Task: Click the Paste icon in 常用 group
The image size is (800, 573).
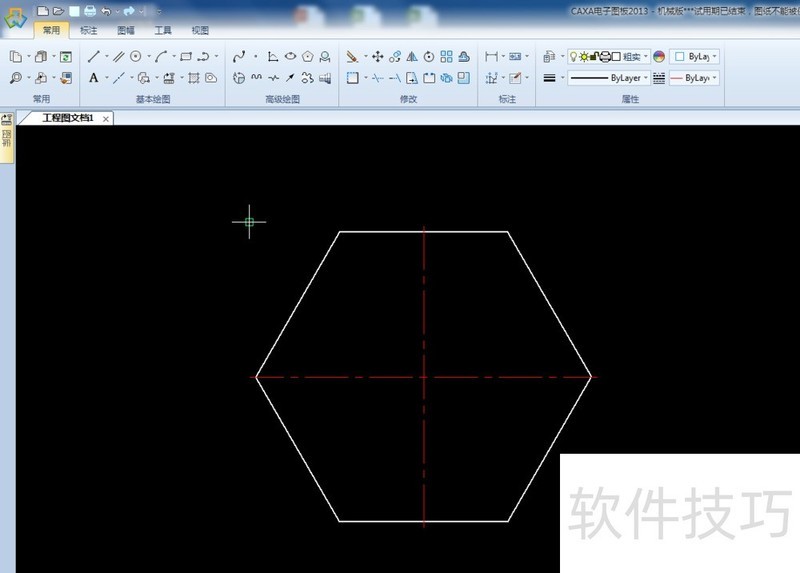Action: tap(41, 57)
